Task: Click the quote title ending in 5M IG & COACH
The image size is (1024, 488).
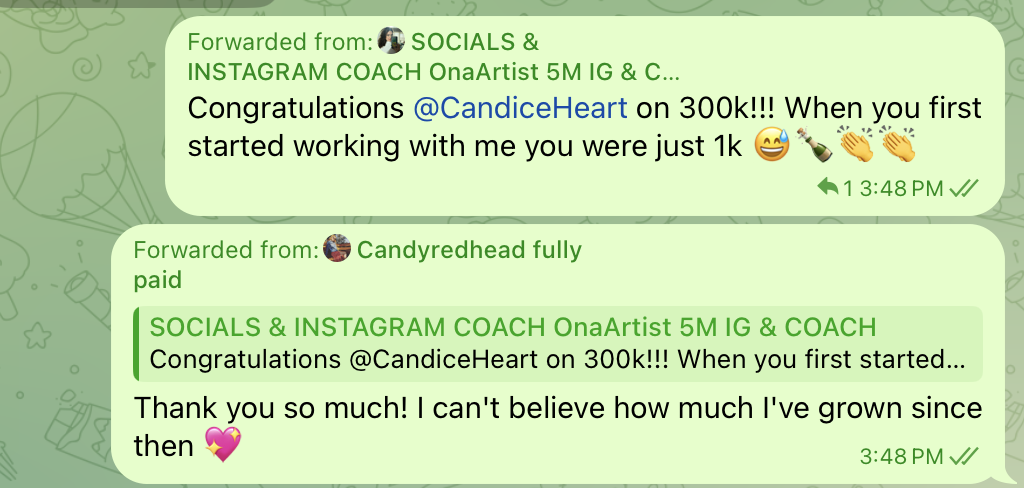Action: pos(512,326)
